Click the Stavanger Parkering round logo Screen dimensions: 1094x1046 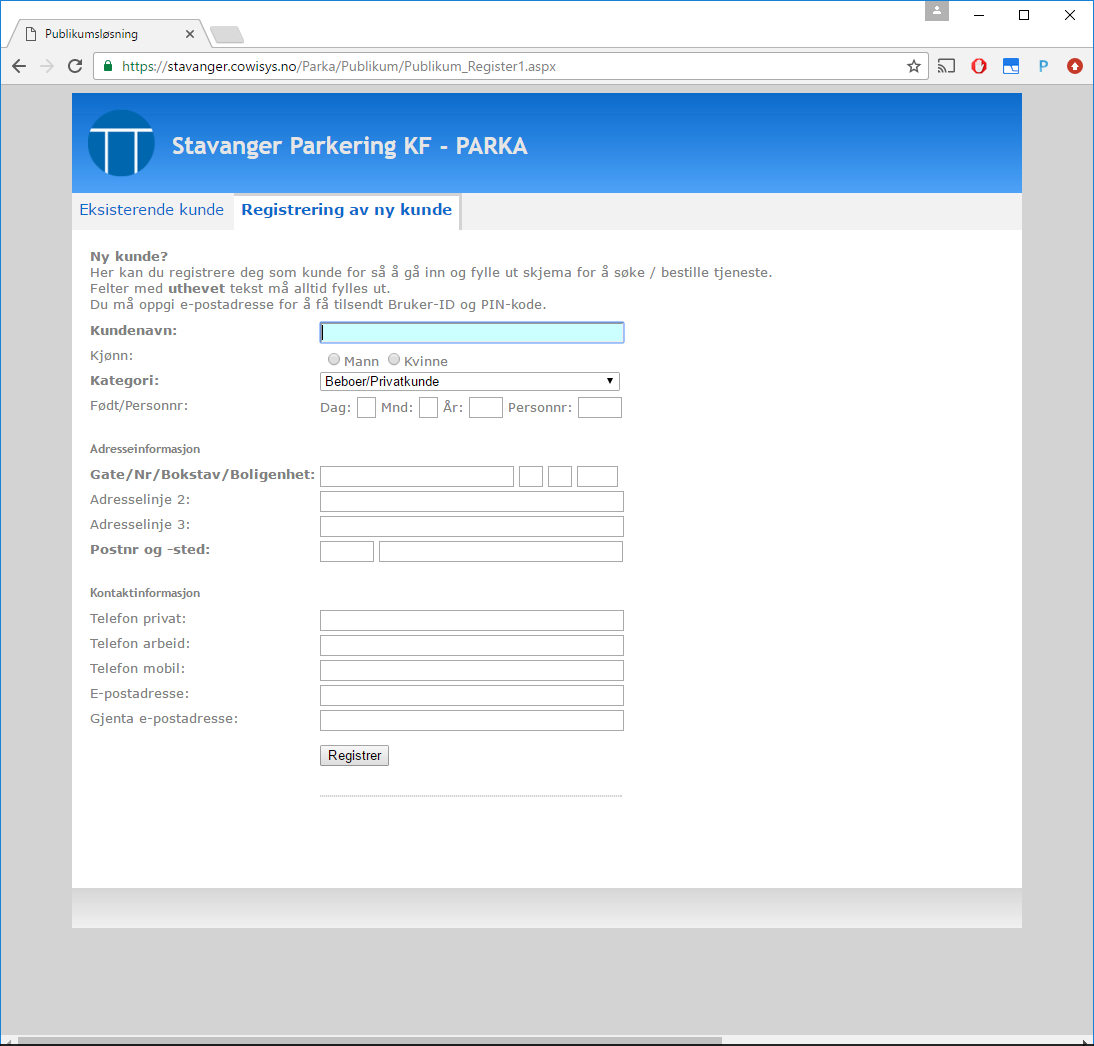pyautogui.click(x=121, y=143)
